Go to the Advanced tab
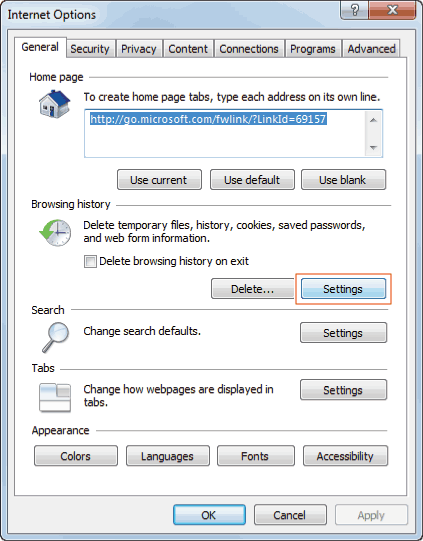This screenshot has width=423, height=541. pyautogui.click(x=371, y=49)
